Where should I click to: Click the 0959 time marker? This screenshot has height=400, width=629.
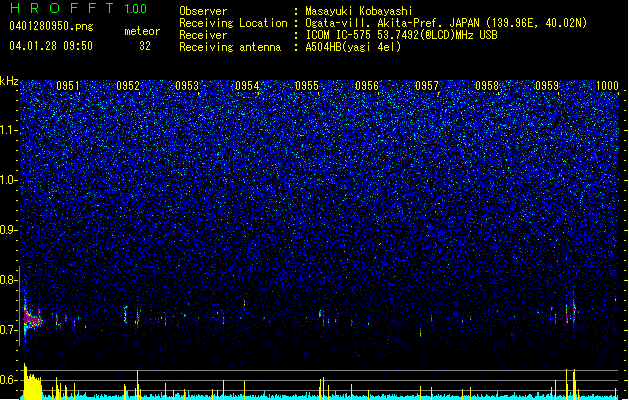pyautogui.click(x=547, y=86)
